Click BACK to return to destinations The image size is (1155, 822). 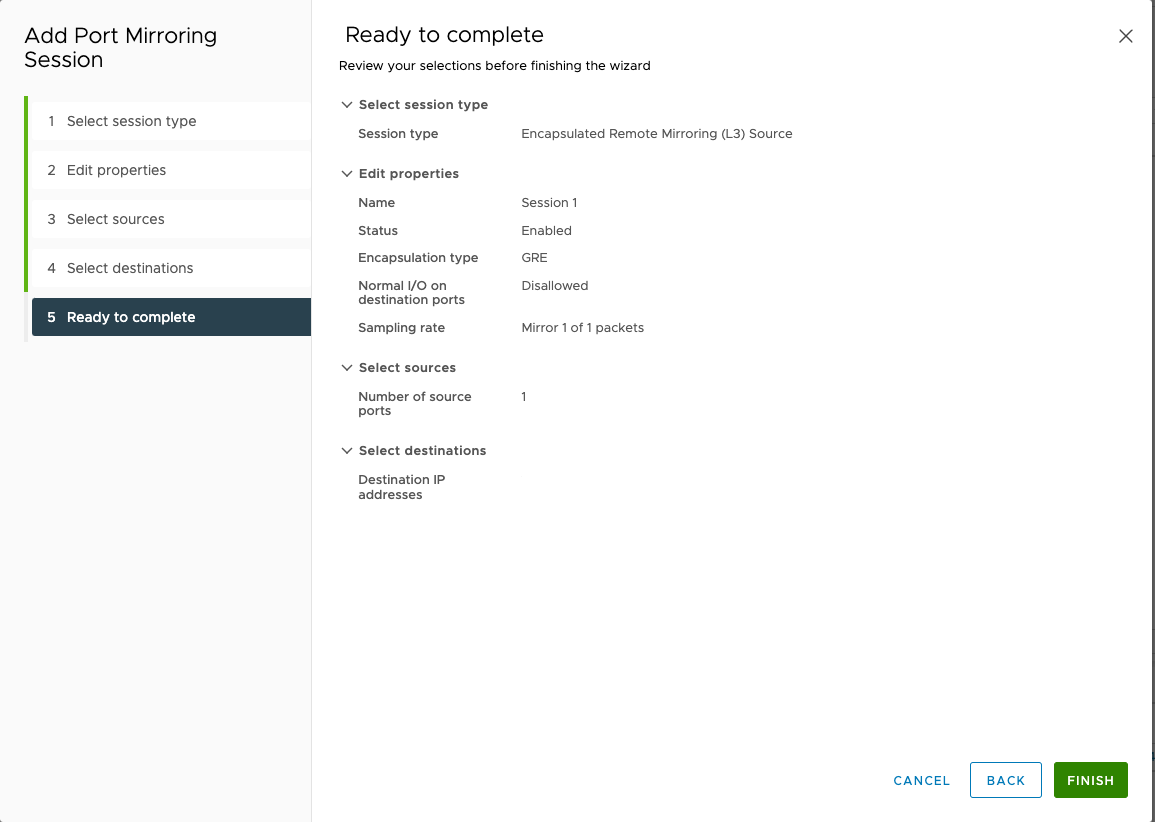point(1005,780)
